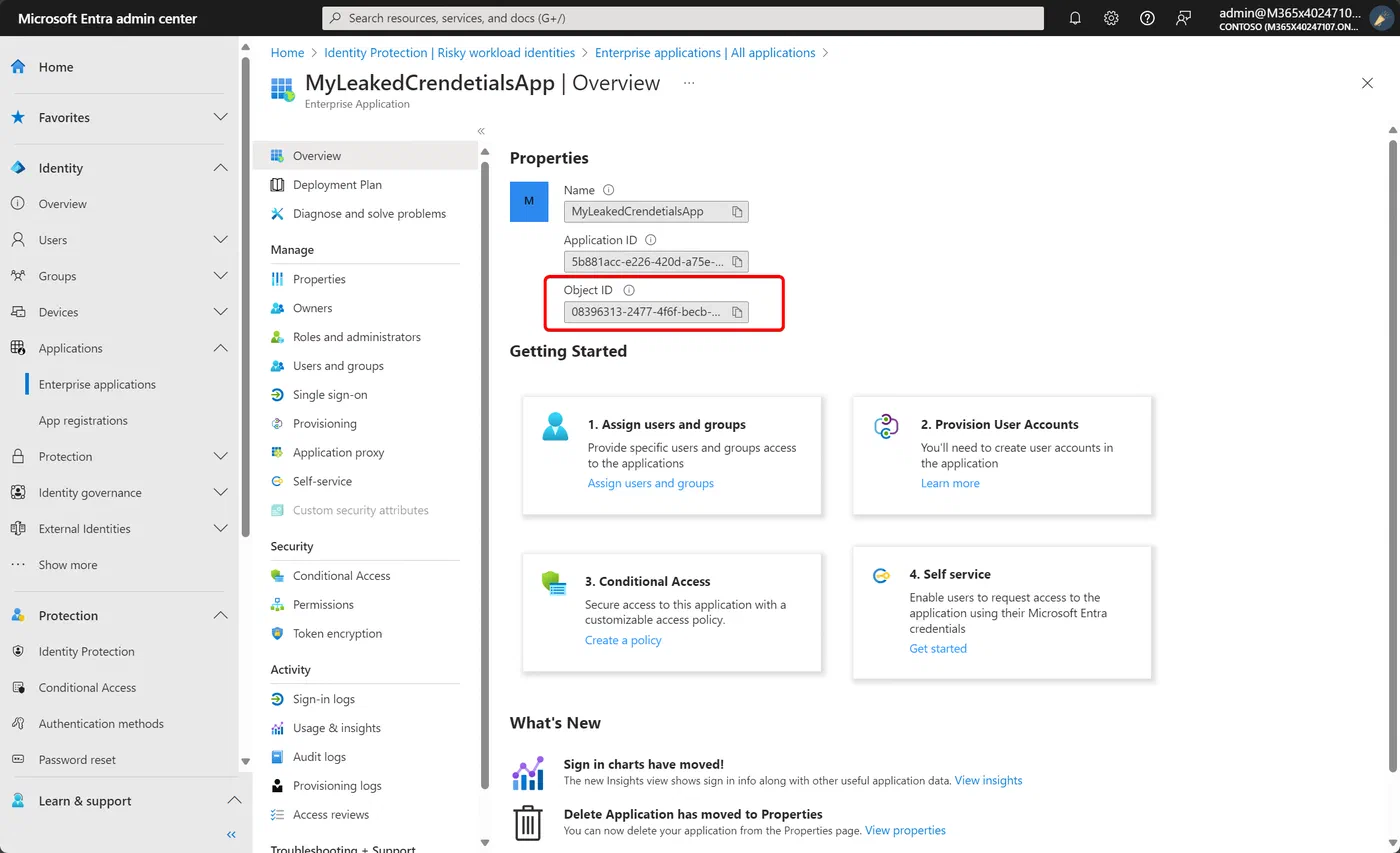Go to Home breadcrumb link
The width and height of the screenshot is (1400, 853).
point(287,53)
